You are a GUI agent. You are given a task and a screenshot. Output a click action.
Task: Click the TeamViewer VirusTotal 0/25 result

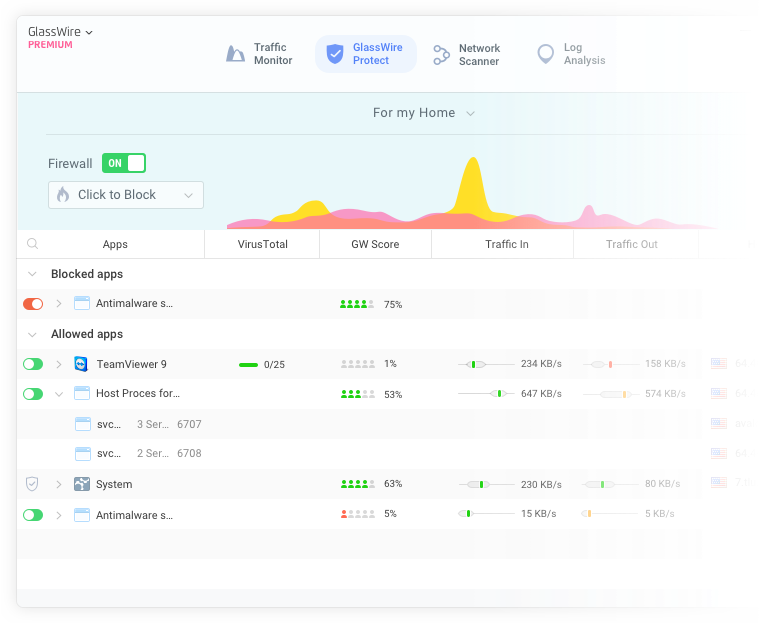click(x=262, y=365)
